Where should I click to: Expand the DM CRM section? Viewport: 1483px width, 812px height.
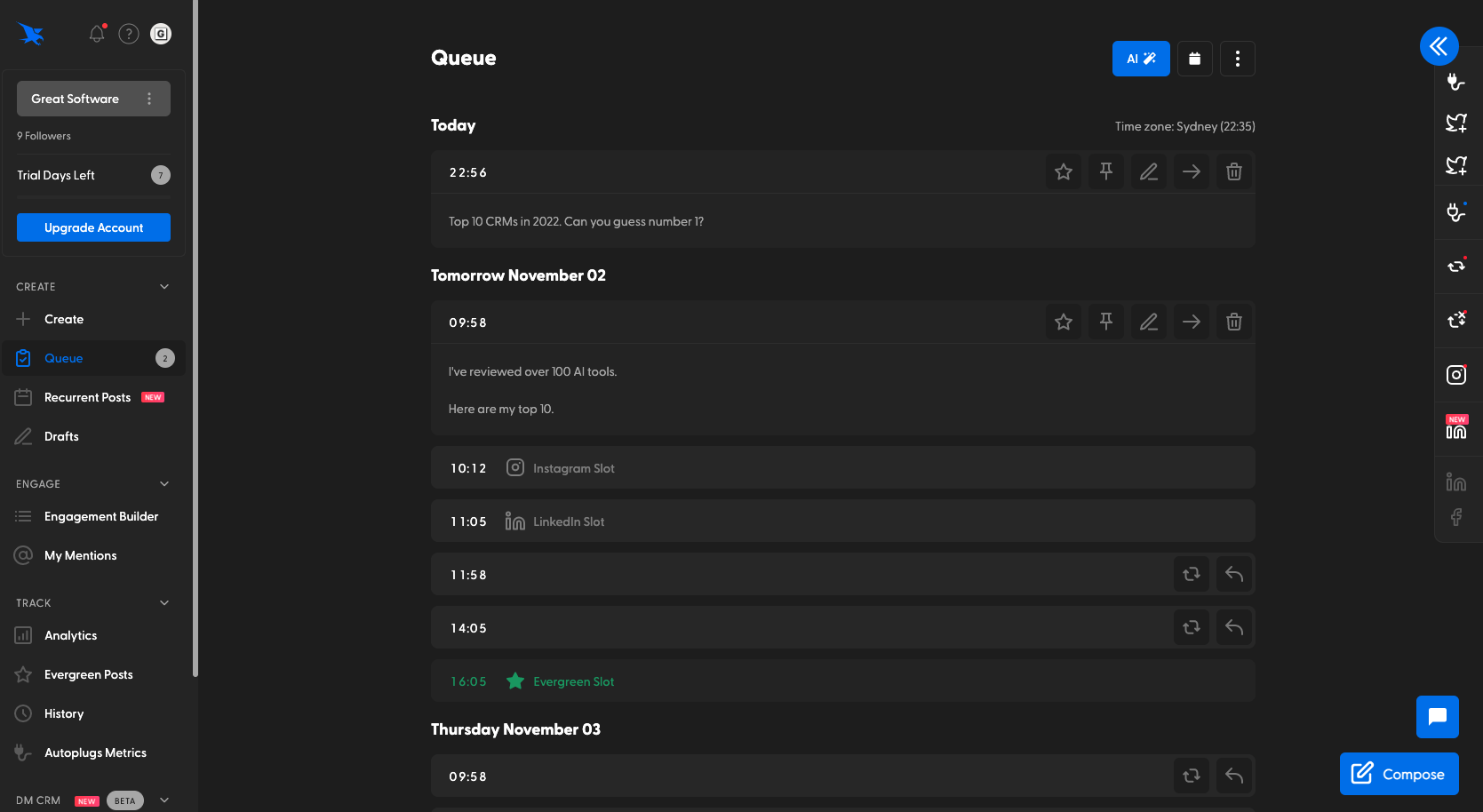pos(163,800)
